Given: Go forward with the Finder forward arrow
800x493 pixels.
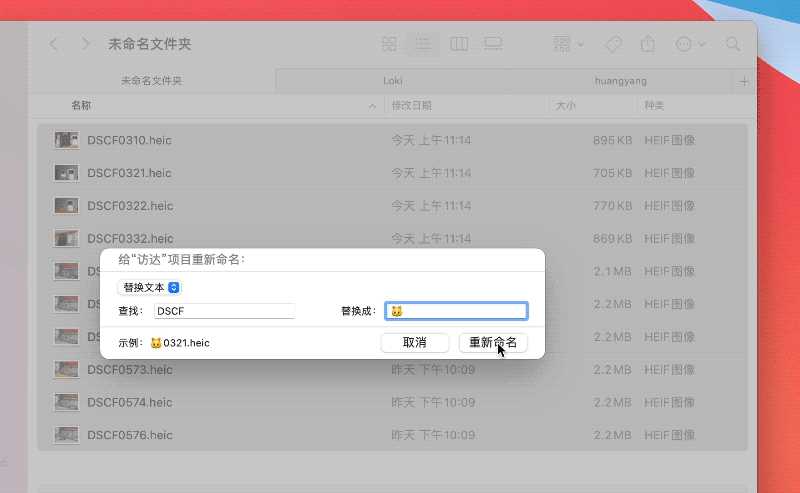Looking at the screenshot, I should click(85, 44).
